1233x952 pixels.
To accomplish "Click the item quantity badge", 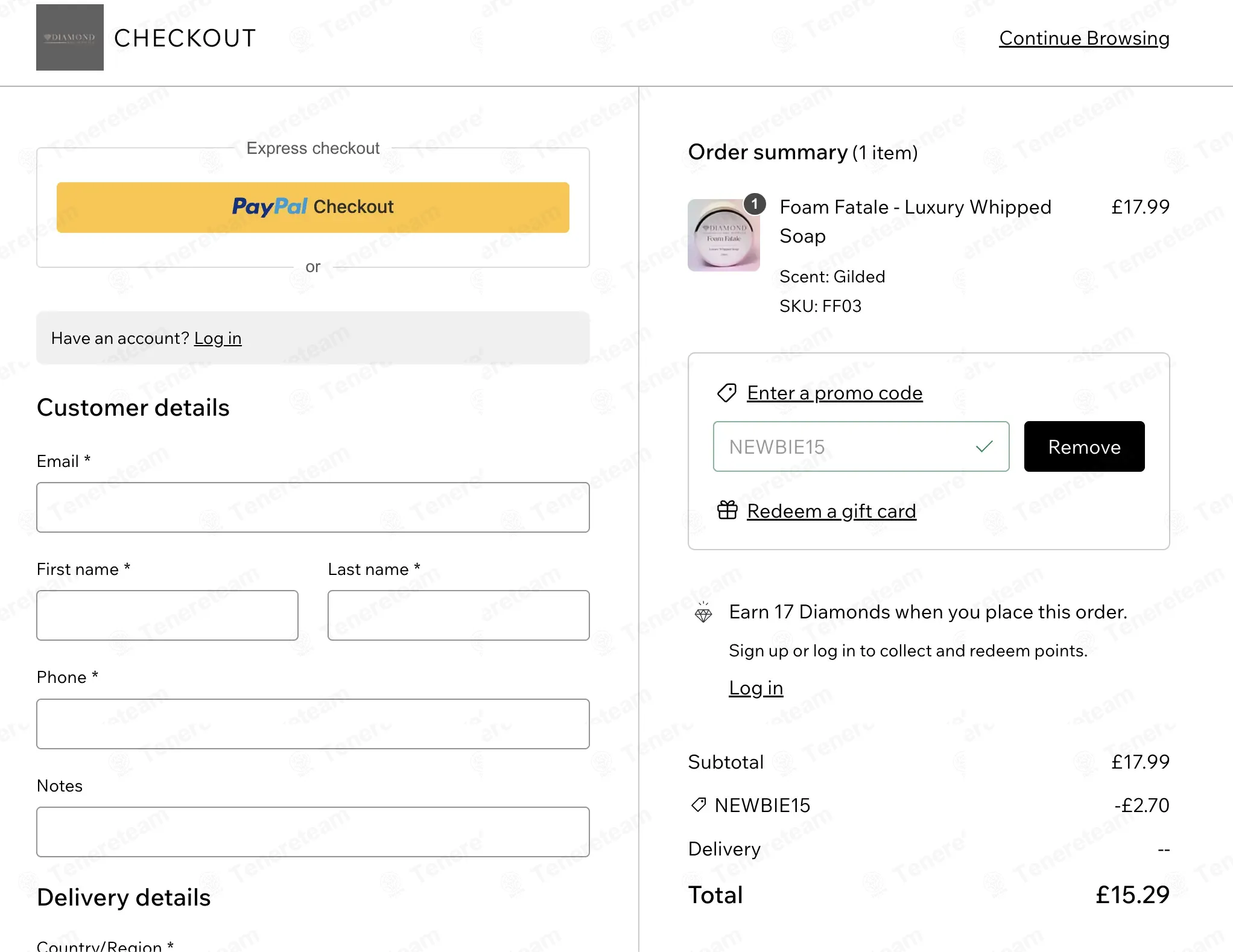I will 755,204.
